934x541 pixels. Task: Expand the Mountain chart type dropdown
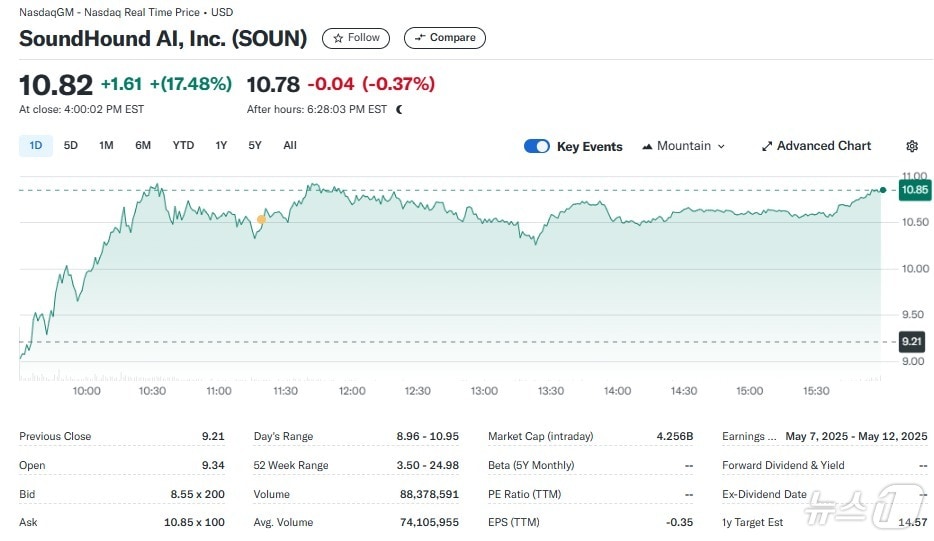[683, 146]
